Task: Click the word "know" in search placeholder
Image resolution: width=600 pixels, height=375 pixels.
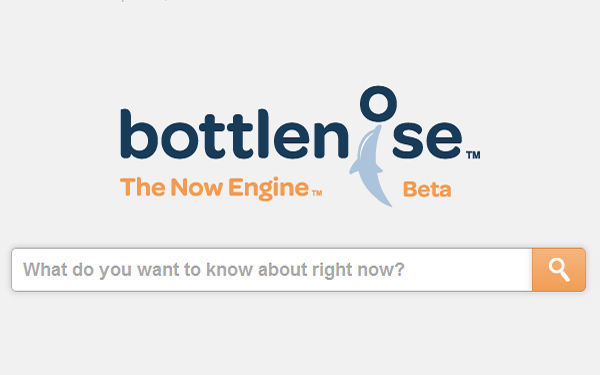Action: [229, 269]
